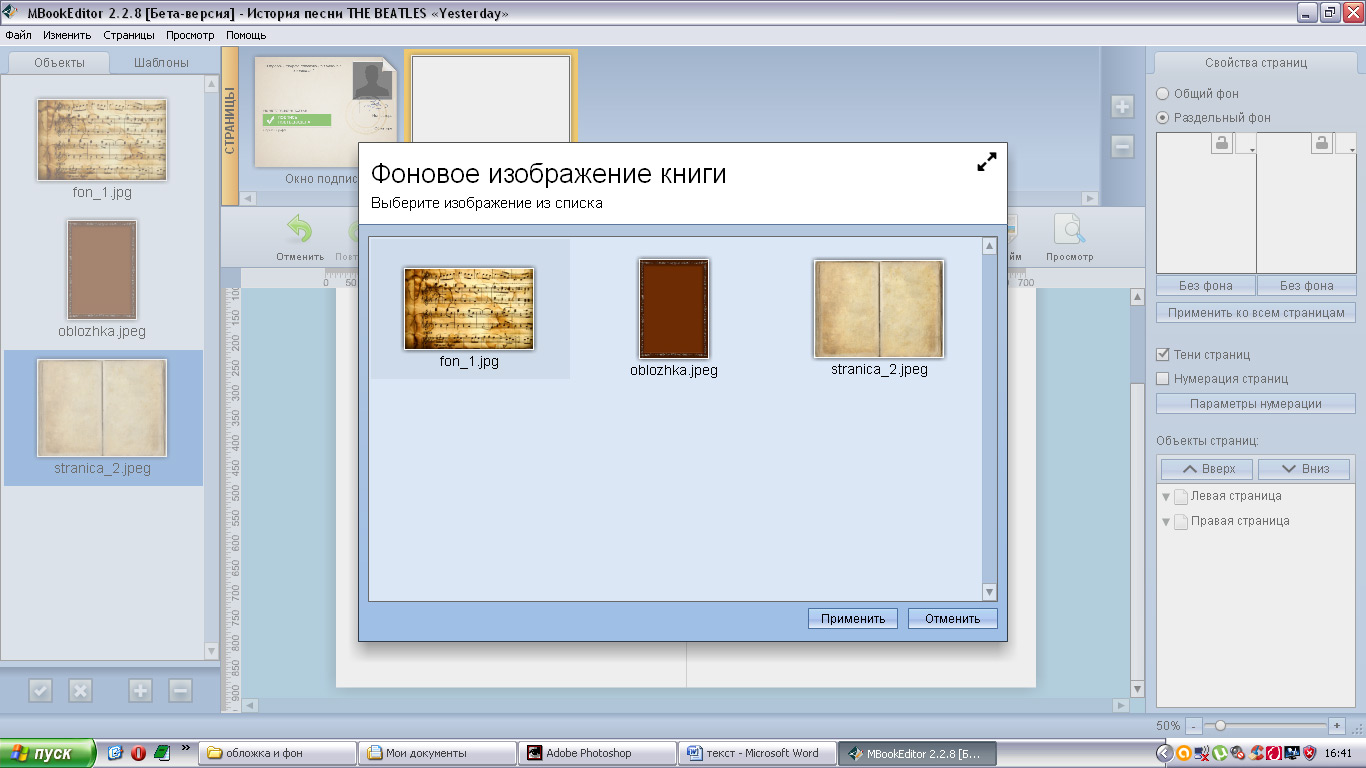Open the Страницы menu
The image size is (1366, 768).
129,35
